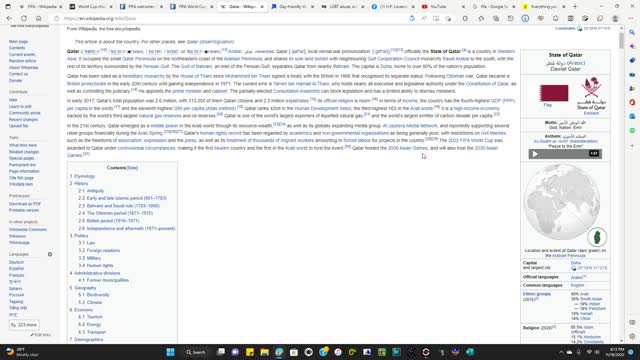This screenshot has width=640, height=360.
Task: Open the House of Thani link
Action: coord(196,76)
